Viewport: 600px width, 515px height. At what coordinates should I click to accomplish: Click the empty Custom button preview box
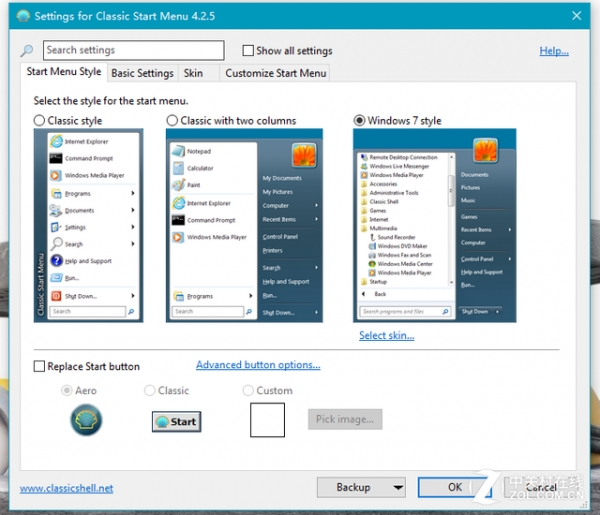pyautogui.click(x=267, y=420)
